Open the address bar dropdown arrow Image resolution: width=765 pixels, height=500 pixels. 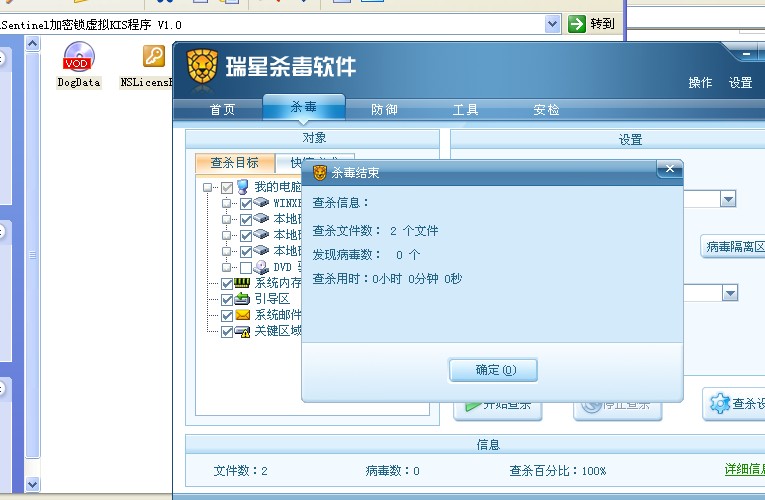pyautogui.click(x=552, y=23)
